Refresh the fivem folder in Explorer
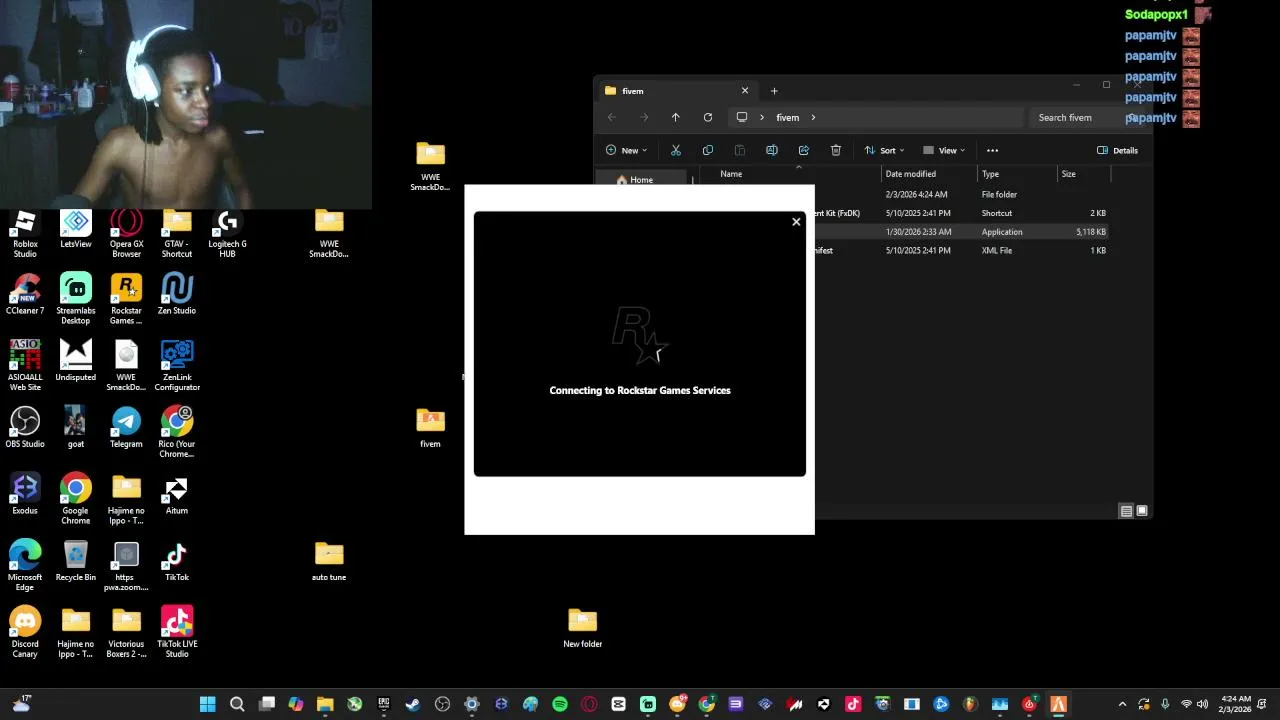Image resolution: width=1280 pixels, height=720 pixels. [x=708, y=117]
